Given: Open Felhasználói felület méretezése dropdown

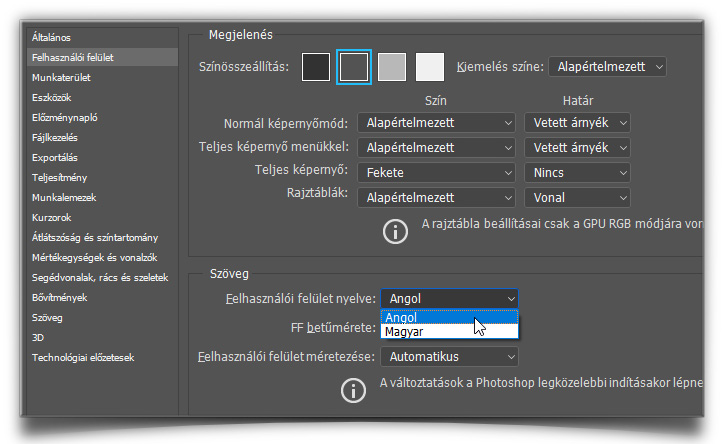Looking at the screenshot, I should pos(450,356).
